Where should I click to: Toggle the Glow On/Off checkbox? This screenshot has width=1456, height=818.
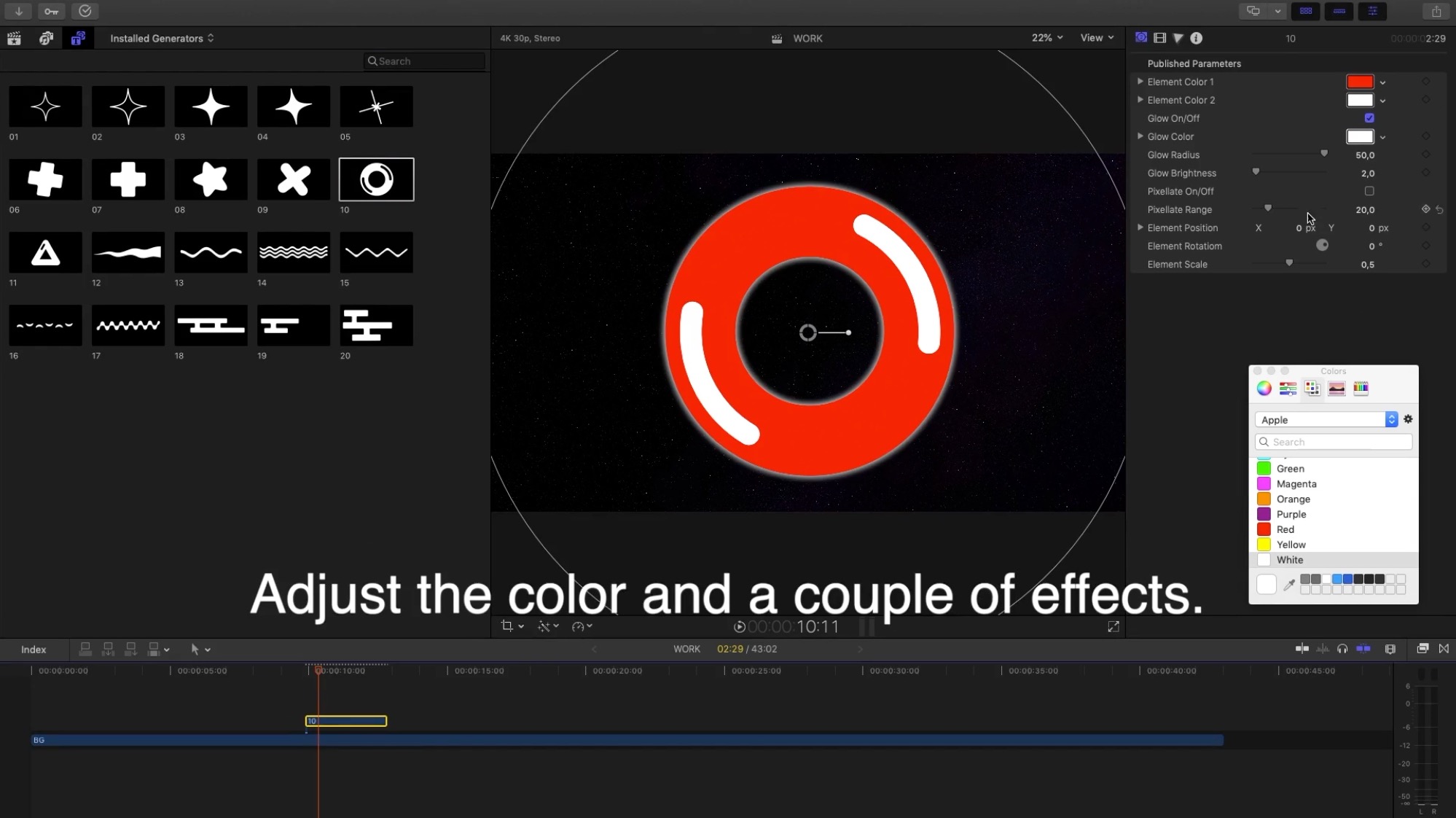tap(1369, 118)
